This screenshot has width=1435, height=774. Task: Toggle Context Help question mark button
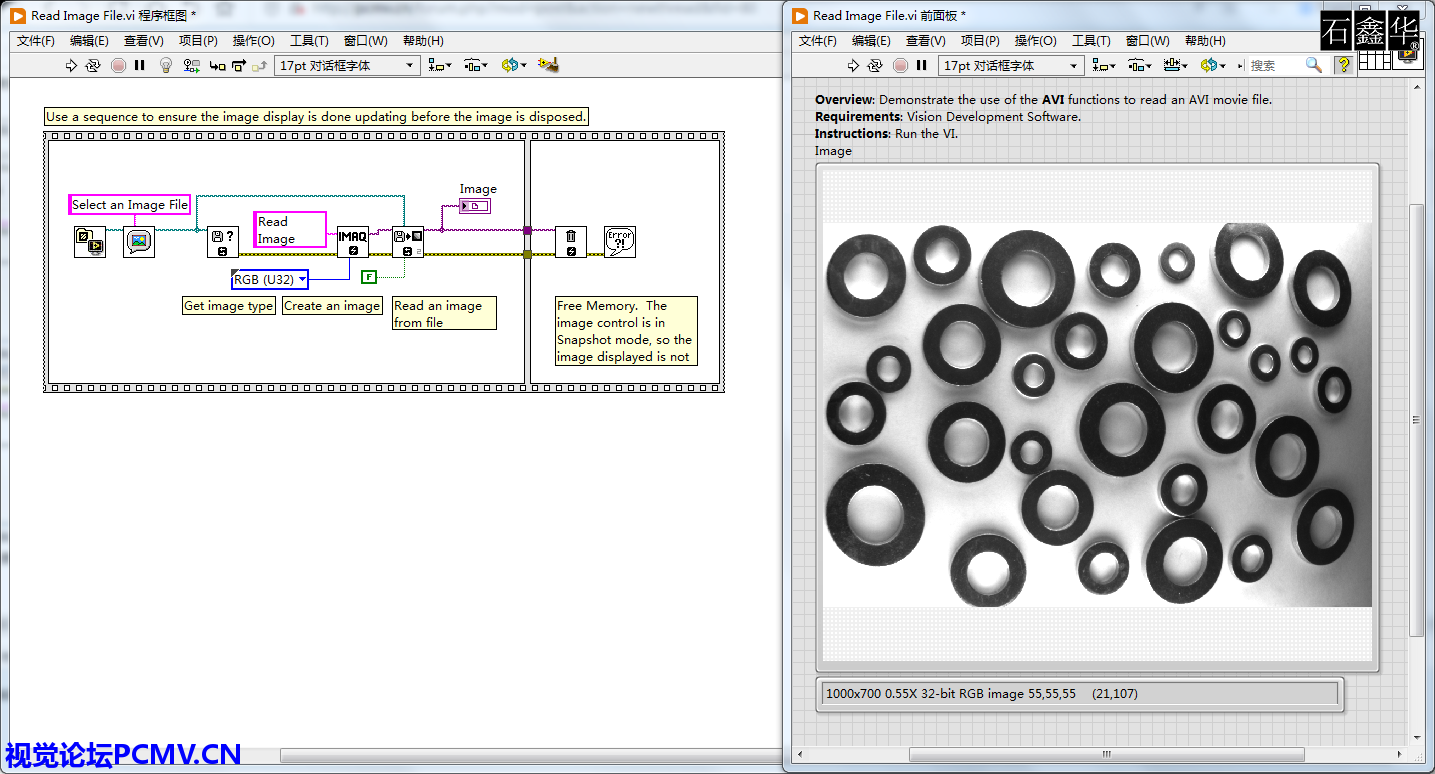(1344, 65)
